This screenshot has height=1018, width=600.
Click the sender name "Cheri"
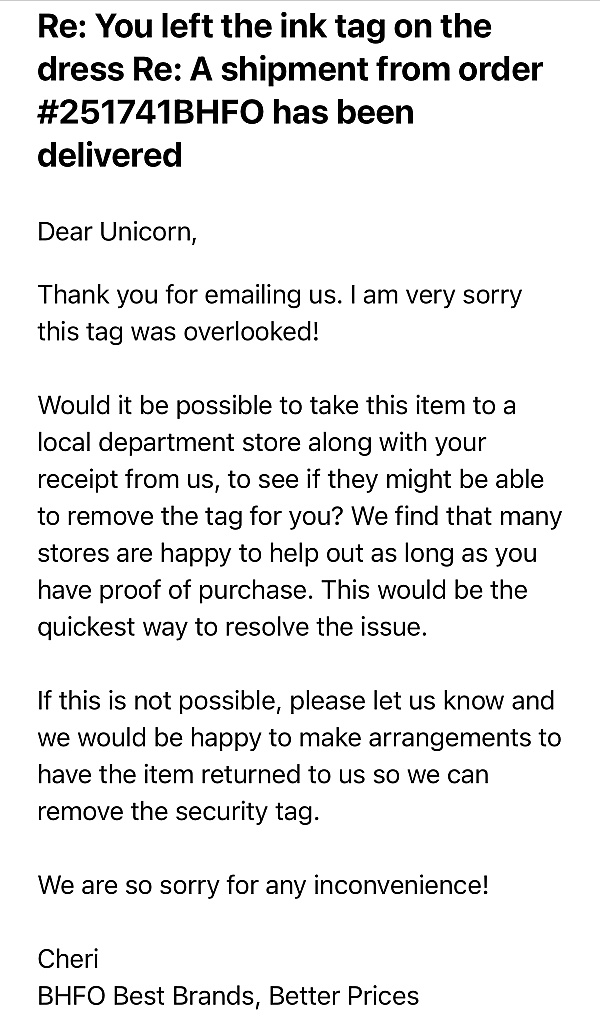[x=68, y=959]
